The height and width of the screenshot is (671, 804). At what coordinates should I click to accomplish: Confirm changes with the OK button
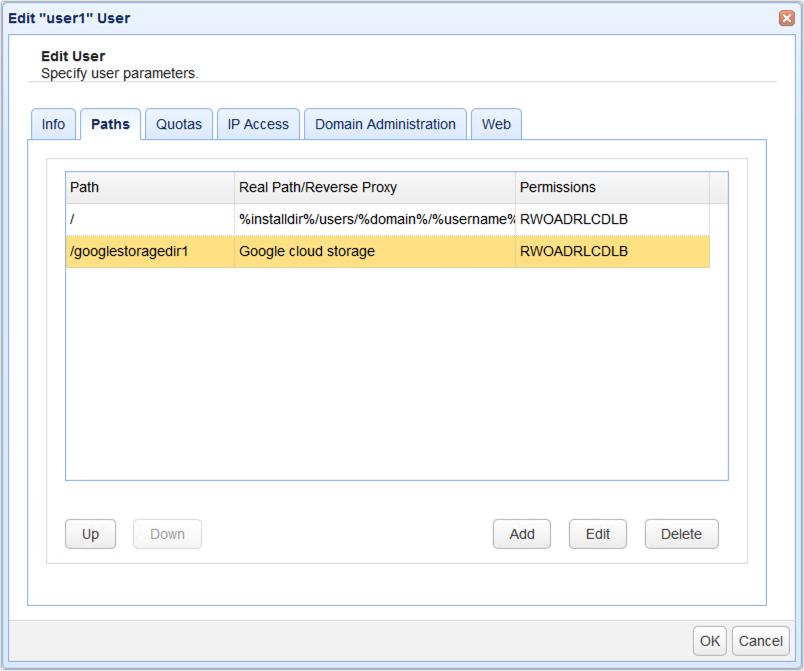[709, 640]
